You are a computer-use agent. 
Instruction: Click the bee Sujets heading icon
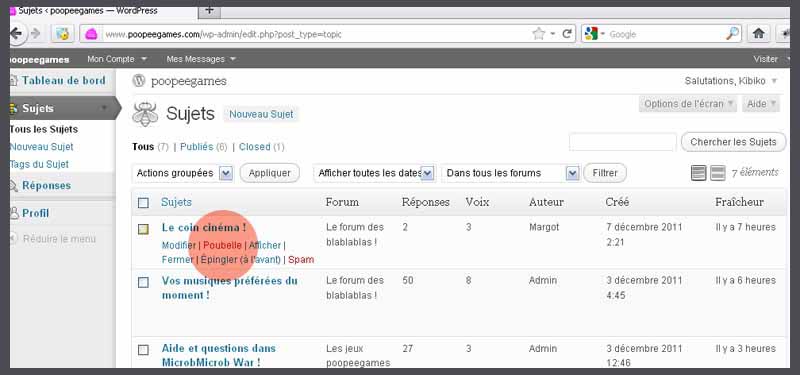145,114
